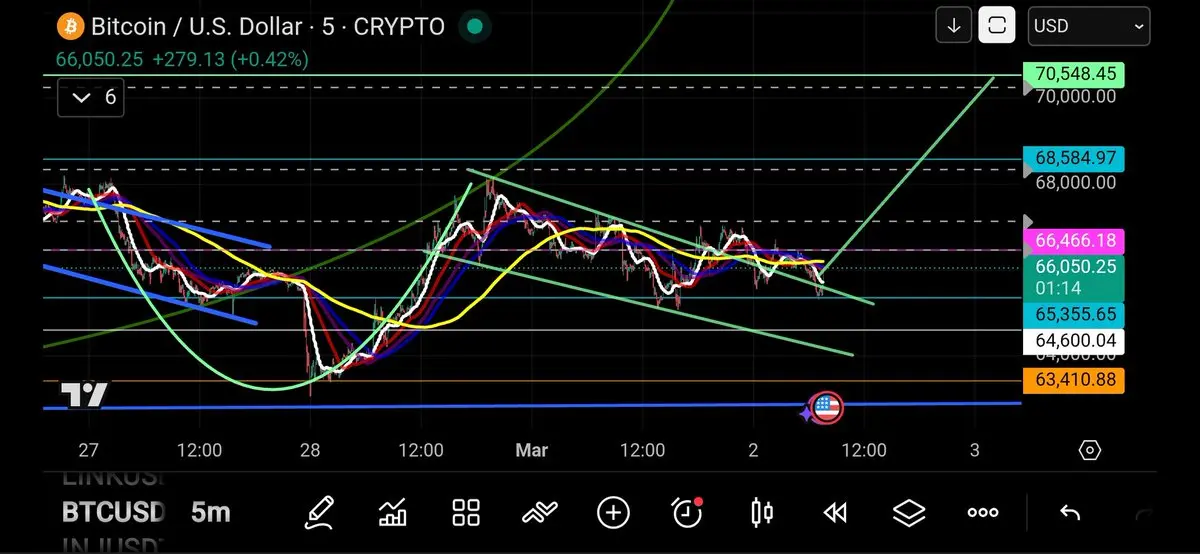Click the 70,000.00 price axis value
This screenshot has height=554, width=1200.
1076,97
